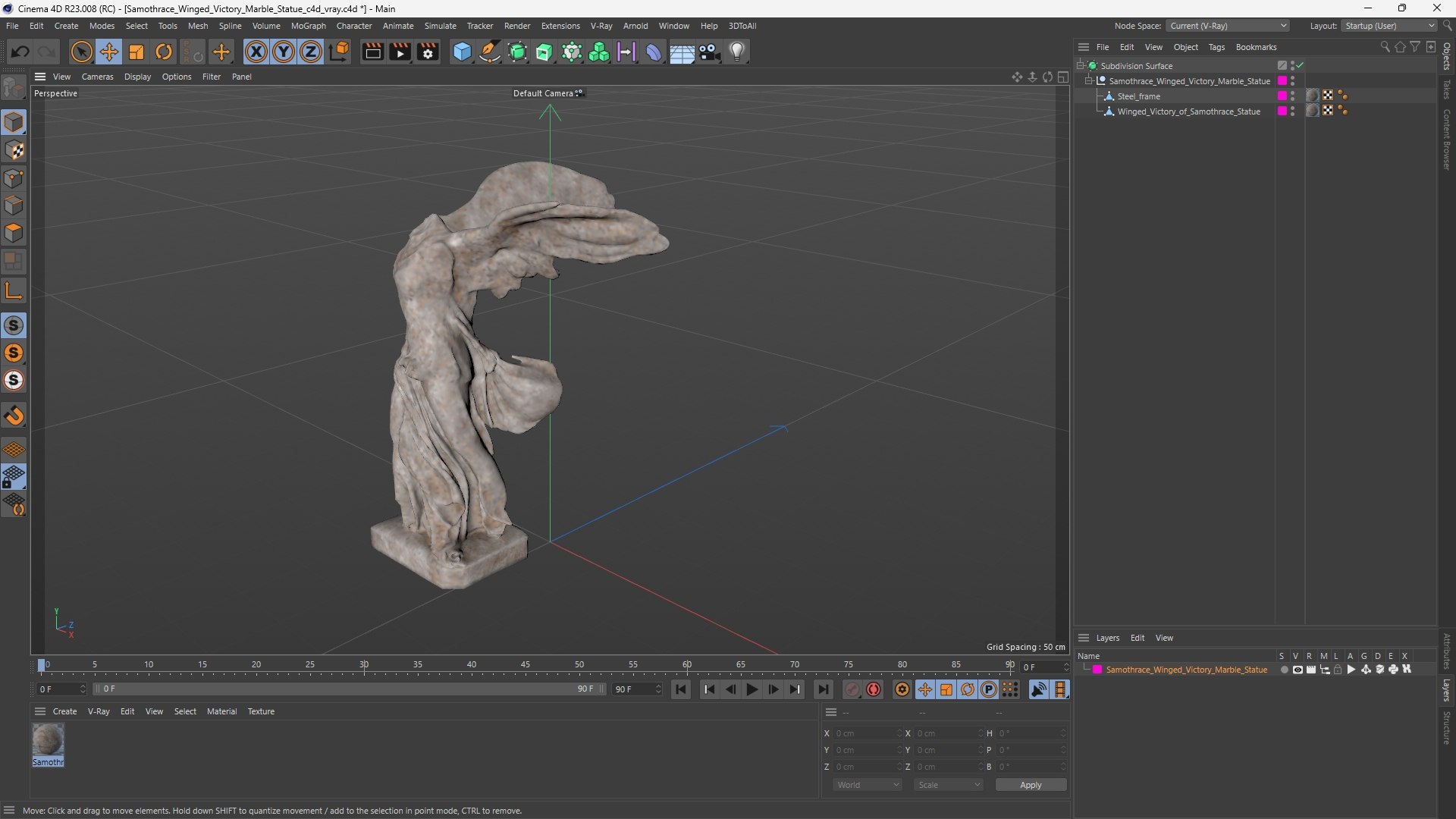Click Make Editable icon in left sidebar
Viewport: 1456px width, 819px height.
click(x=14, y=88)
